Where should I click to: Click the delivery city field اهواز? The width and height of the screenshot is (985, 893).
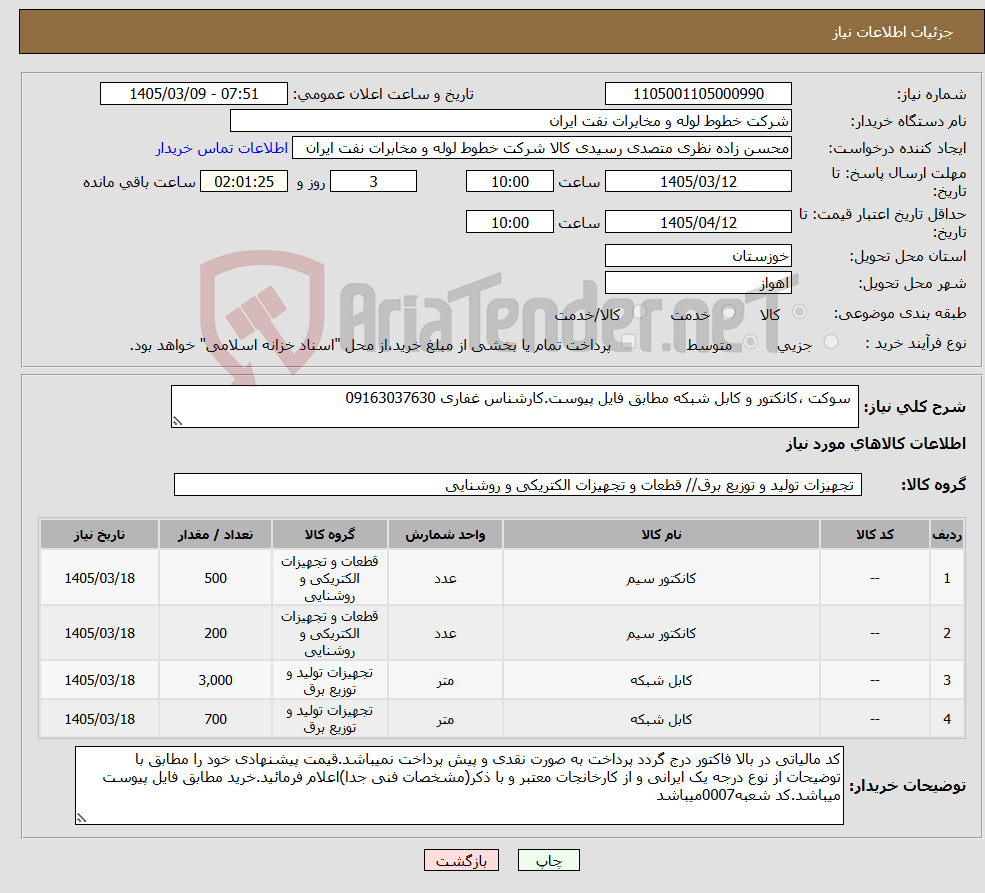pos(698,283)
